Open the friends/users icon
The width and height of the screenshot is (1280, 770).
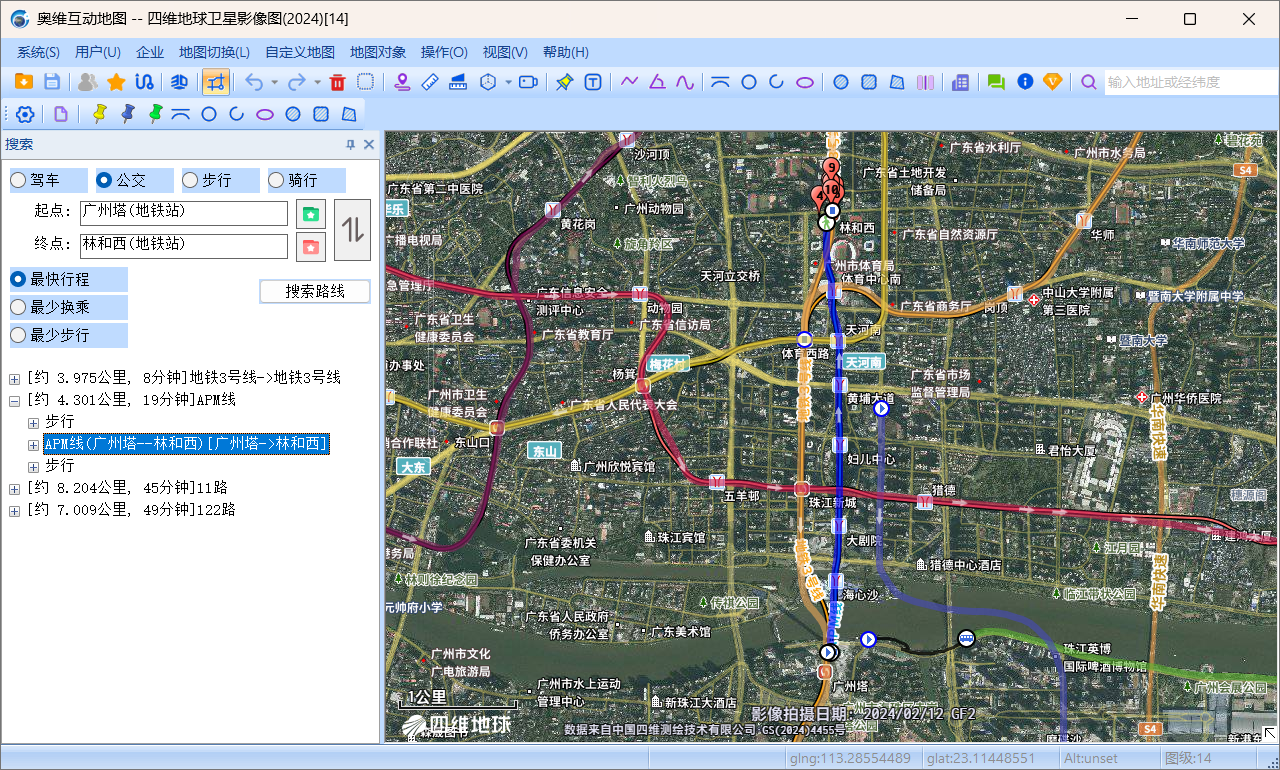[x=88, y=82]
